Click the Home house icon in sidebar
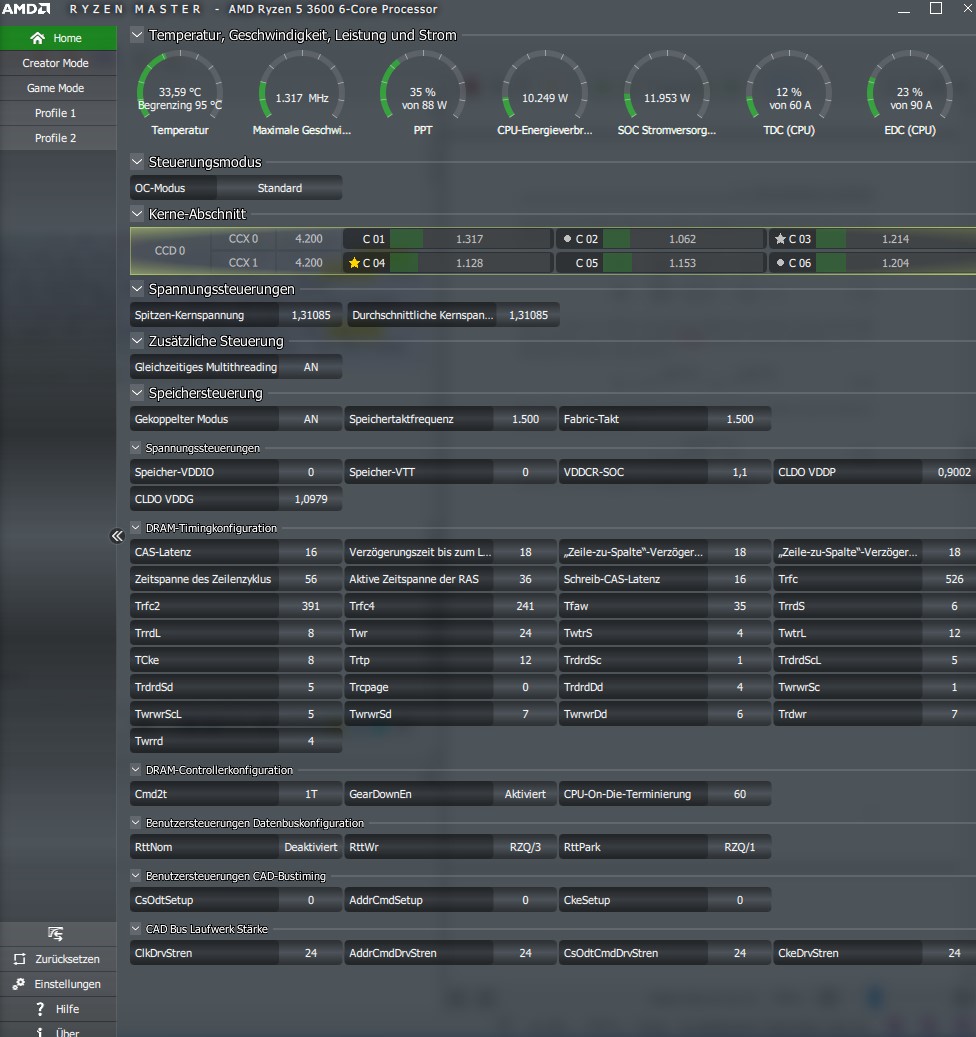 coord(38,38)
